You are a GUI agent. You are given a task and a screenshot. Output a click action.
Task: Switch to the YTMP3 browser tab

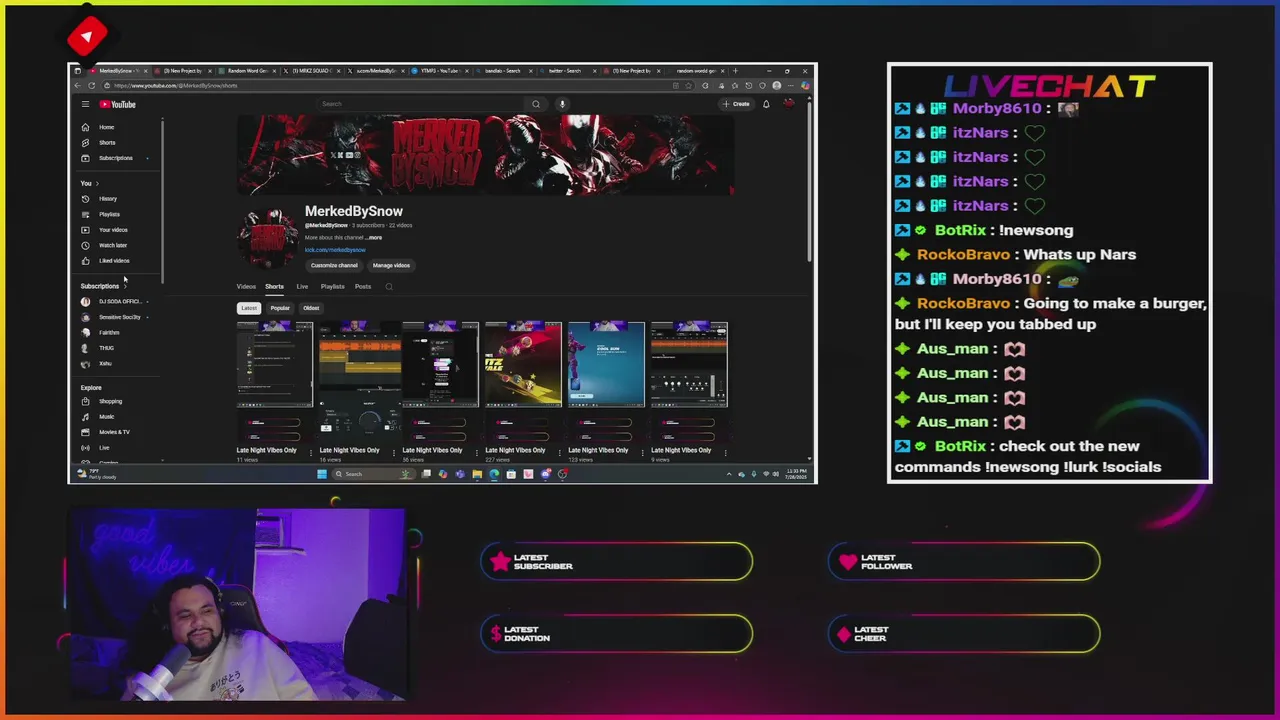438,71
